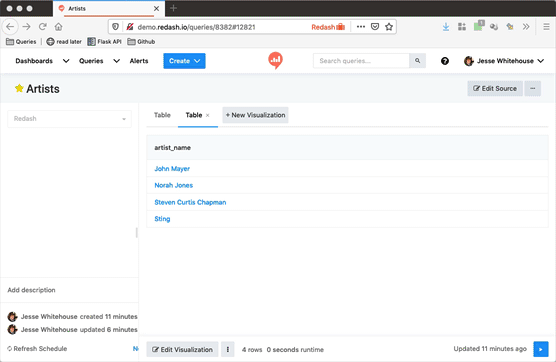Open visualization vertical dots menu

228,350
